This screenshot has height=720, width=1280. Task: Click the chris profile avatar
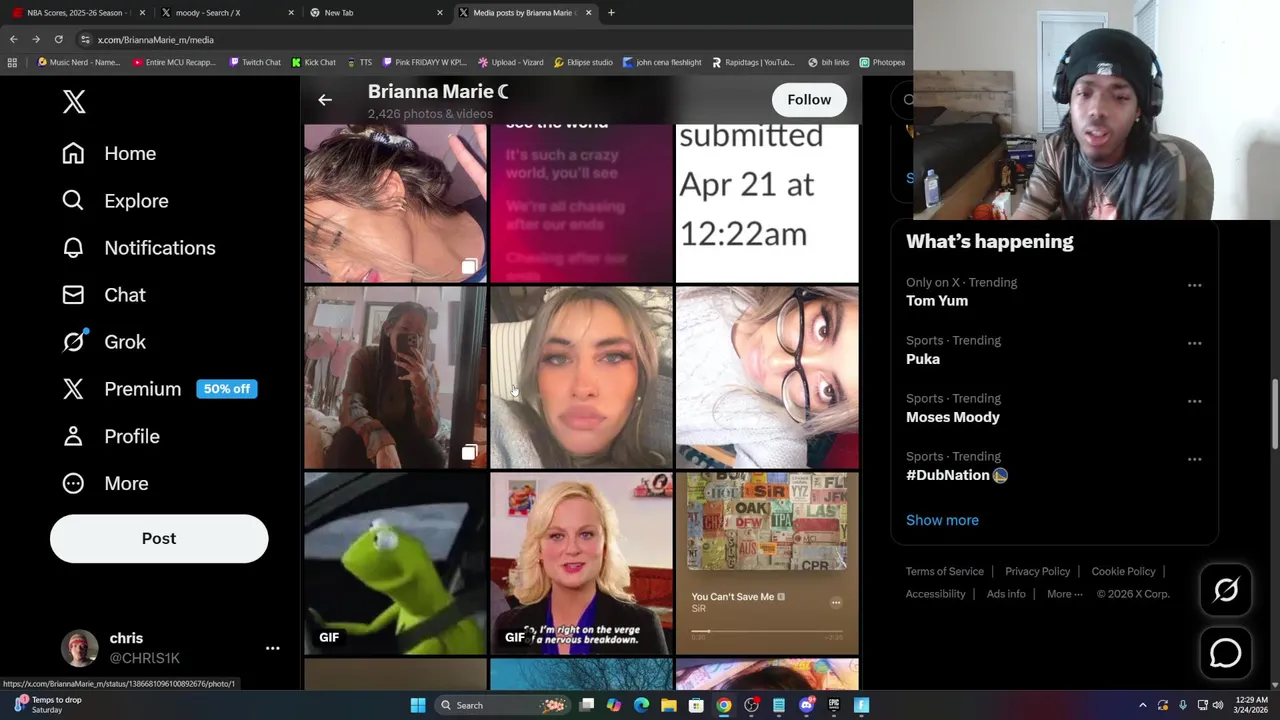pos(80,648)
